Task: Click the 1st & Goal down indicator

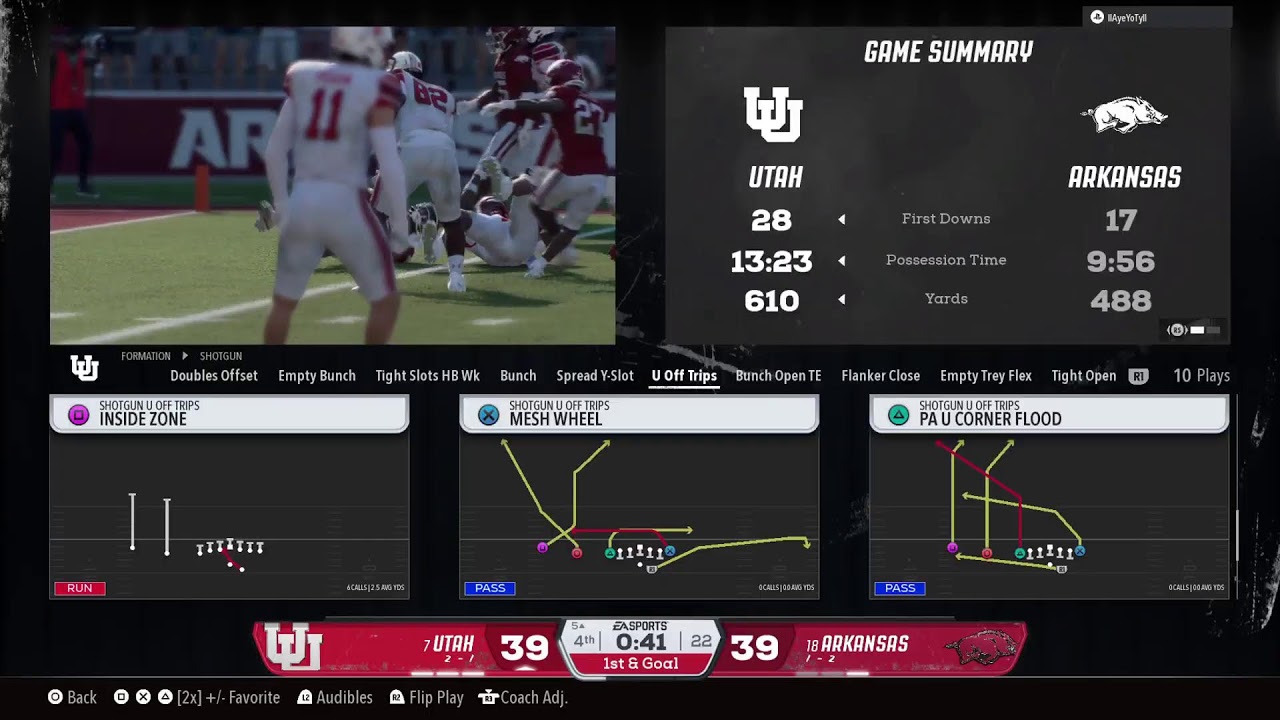Action: [x=640, y=664]
